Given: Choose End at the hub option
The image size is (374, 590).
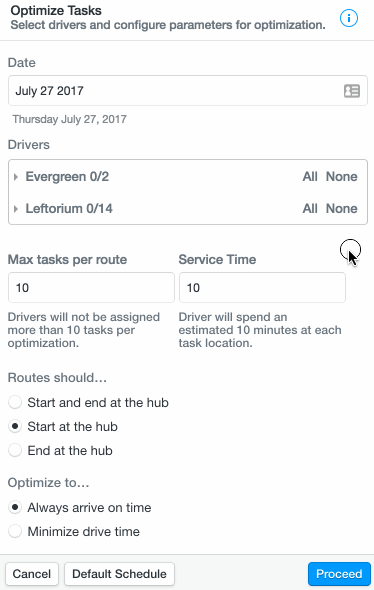Looking at the screenshot, I should (x=15, y=450).
